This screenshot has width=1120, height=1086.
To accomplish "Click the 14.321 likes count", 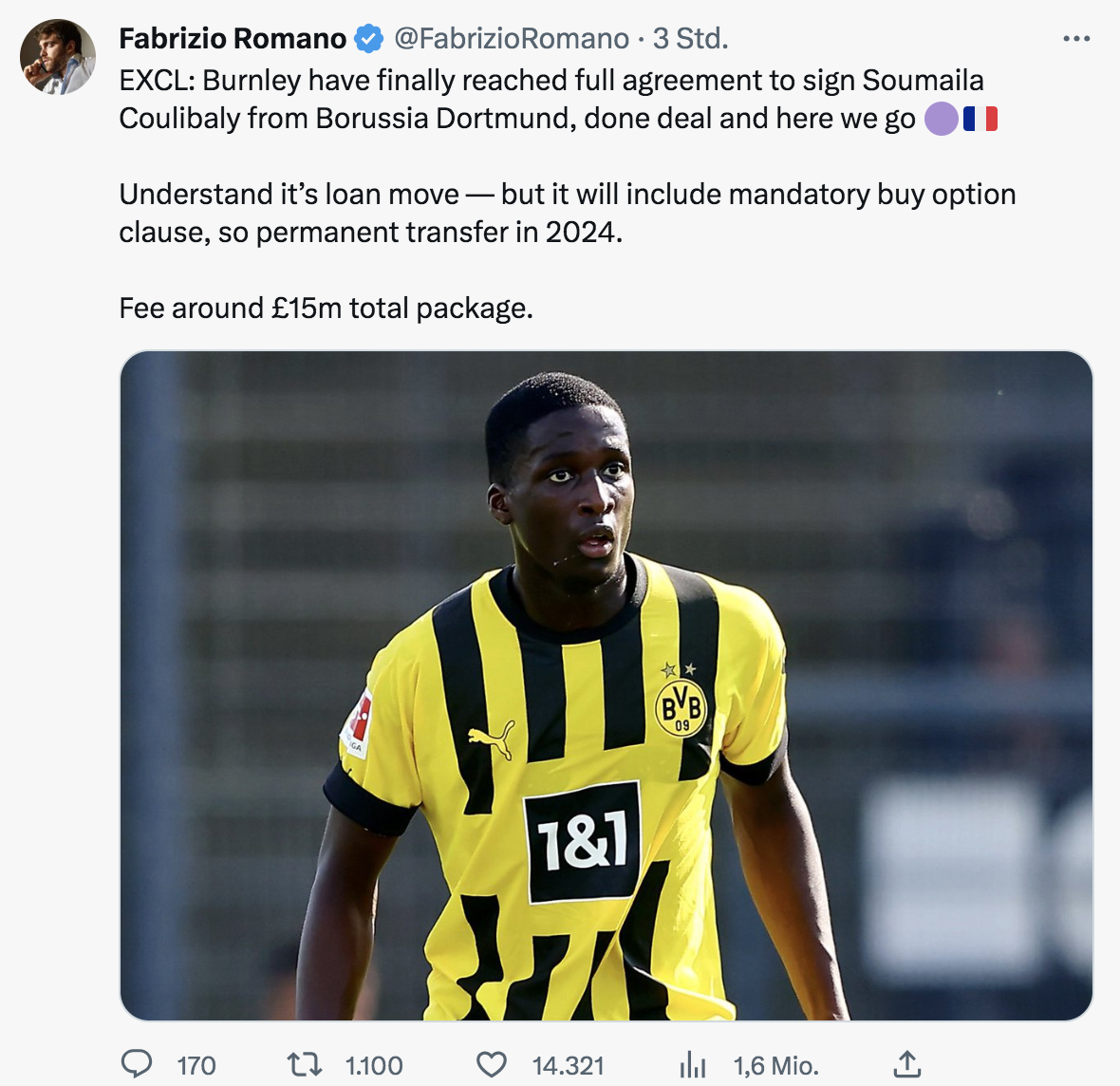I will (568, 1065).
